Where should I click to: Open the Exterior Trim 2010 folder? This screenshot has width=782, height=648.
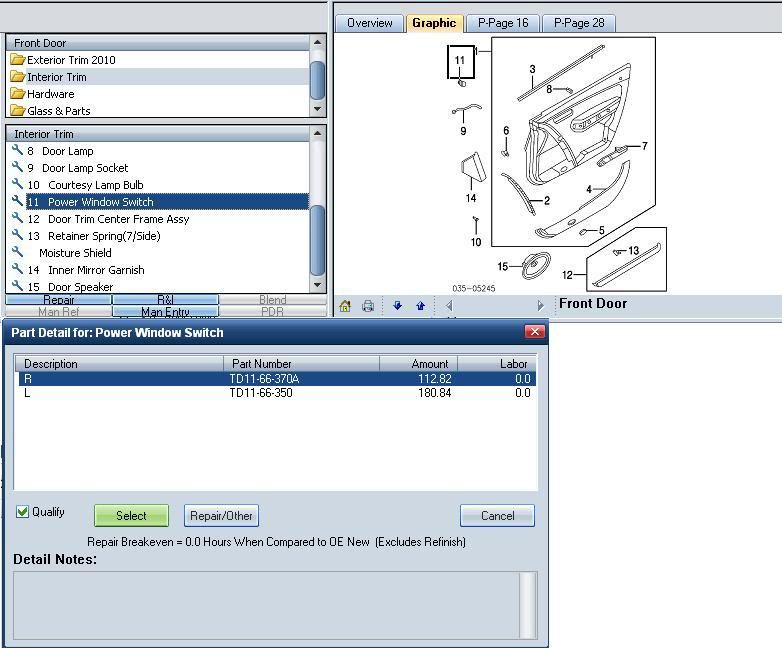(x=71, y=60)
